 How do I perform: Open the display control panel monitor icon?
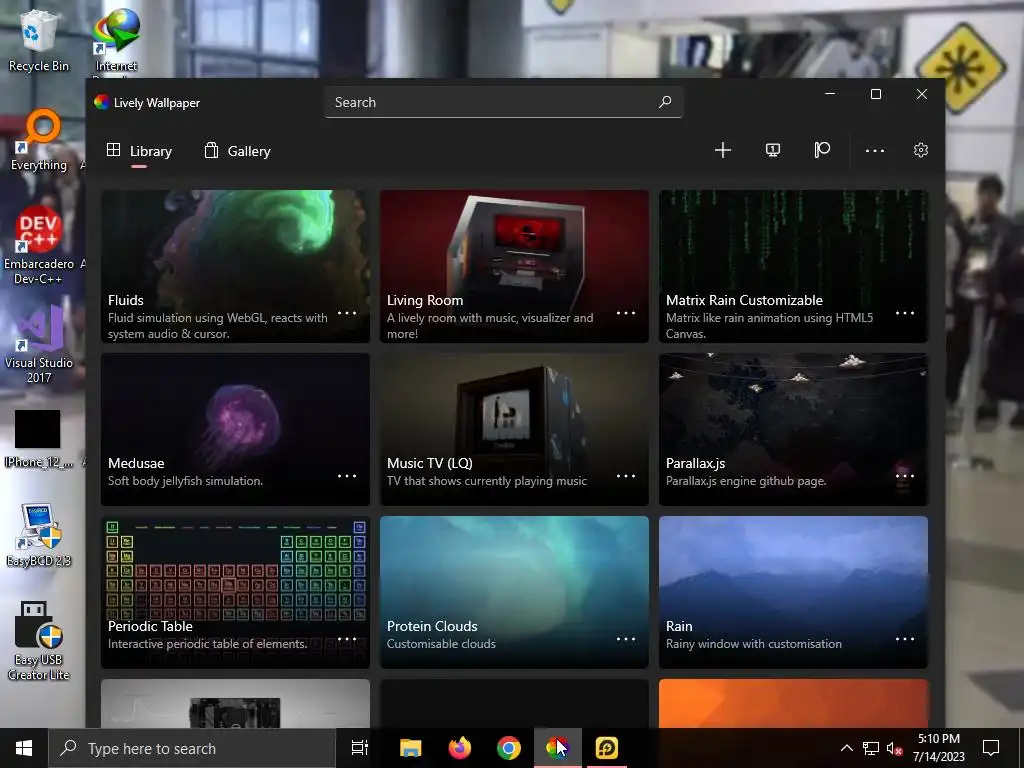773,150
